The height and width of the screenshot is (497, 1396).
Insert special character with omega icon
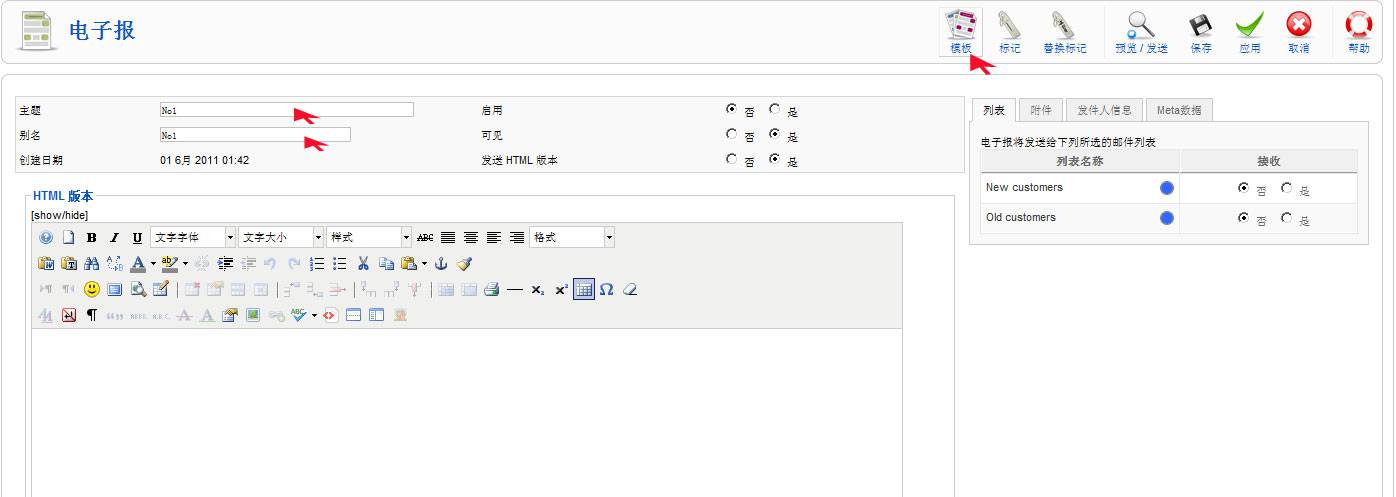607,290
